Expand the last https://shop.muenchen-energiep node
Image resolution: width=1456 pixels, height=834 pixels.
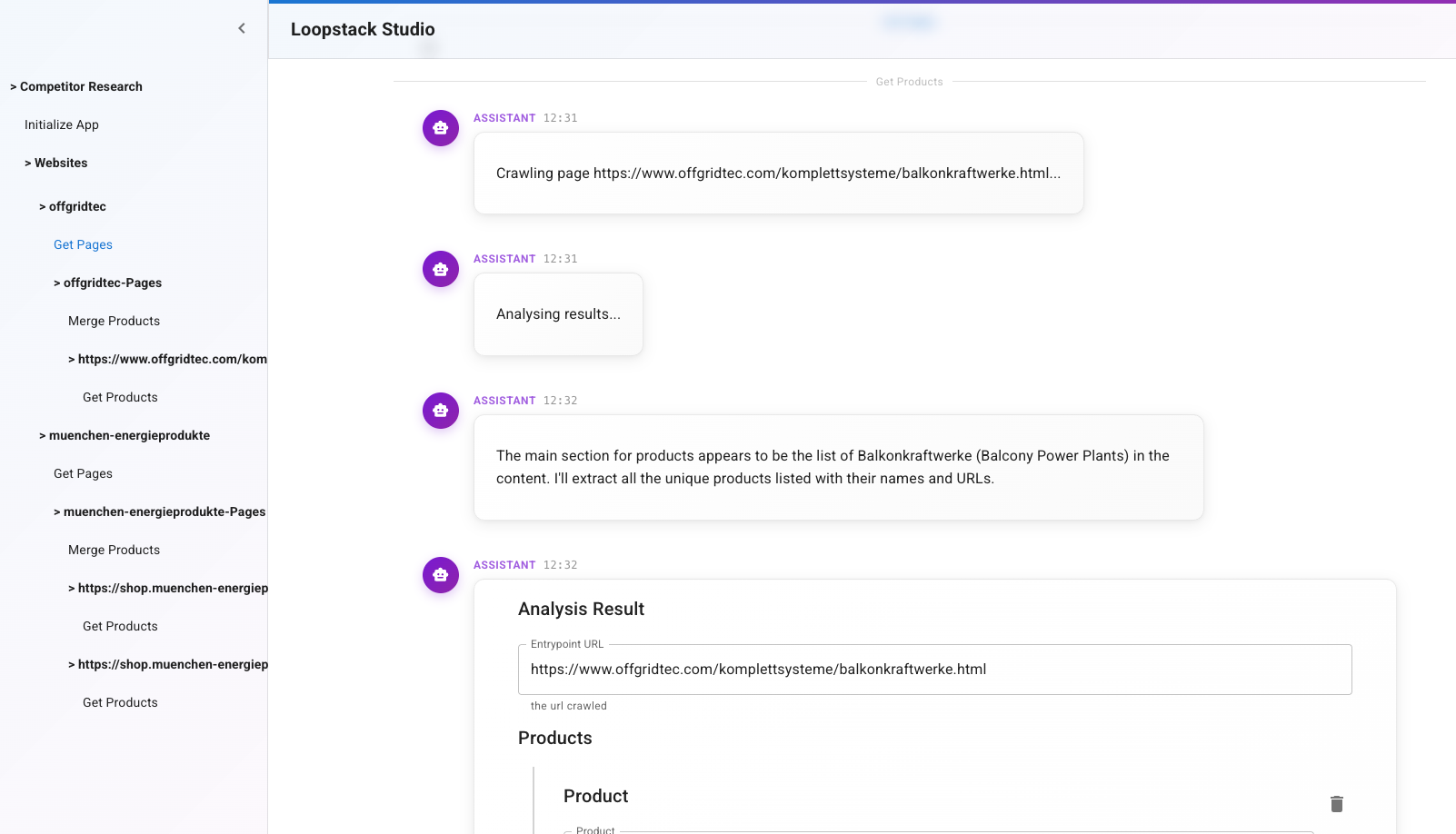pyautogui.click(x=167, y=664)
